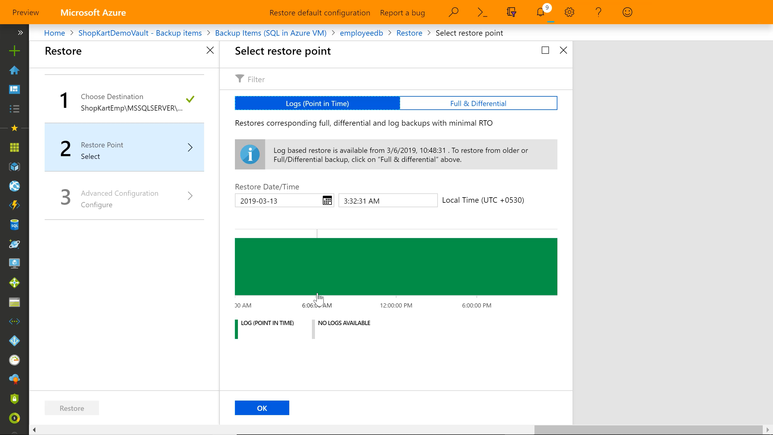Screen dimensions: 773x435
Task: Click the Restore button at bottom
Action: tap(72, 408)
